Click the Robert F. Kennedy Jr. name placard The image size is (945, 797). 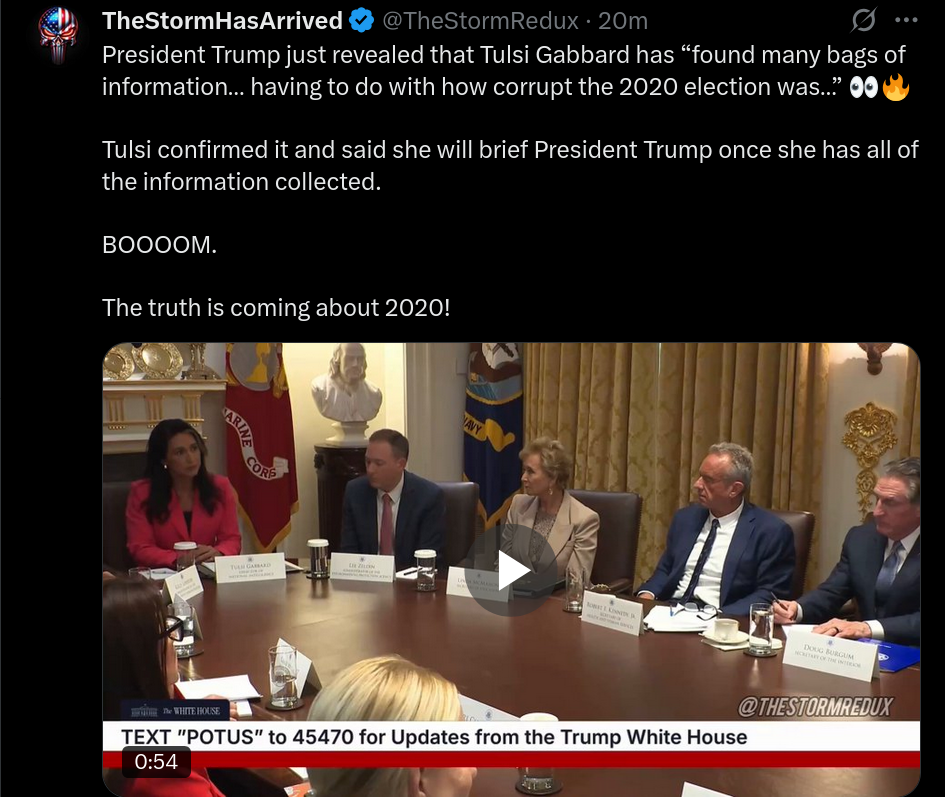click(x=611, y=613)
